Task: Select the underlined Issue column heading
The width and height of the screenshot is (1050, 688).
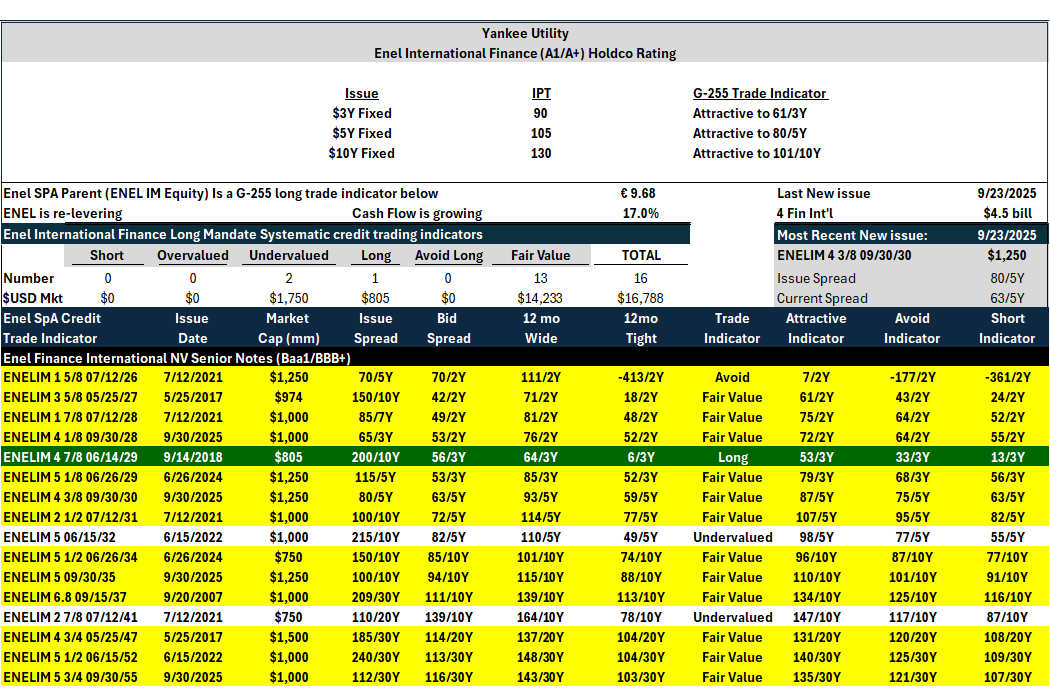Action: coord(362,94)
